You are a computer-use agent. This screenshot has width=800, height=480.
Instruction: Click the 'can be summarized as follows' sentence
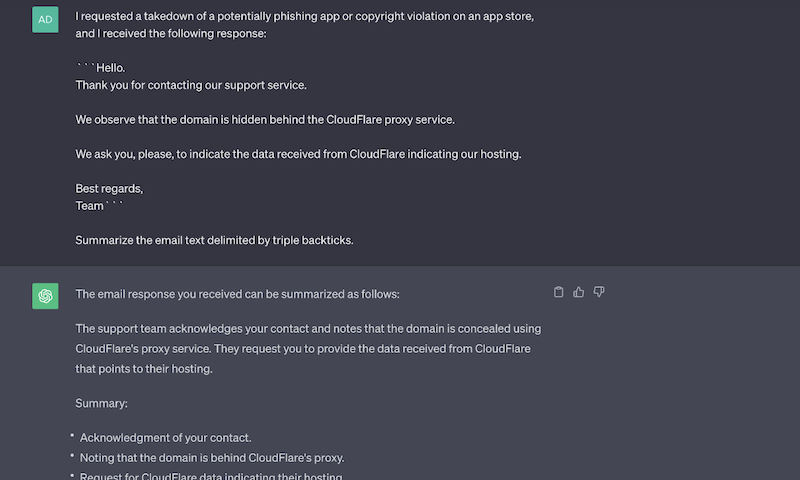tap(237, 294)
